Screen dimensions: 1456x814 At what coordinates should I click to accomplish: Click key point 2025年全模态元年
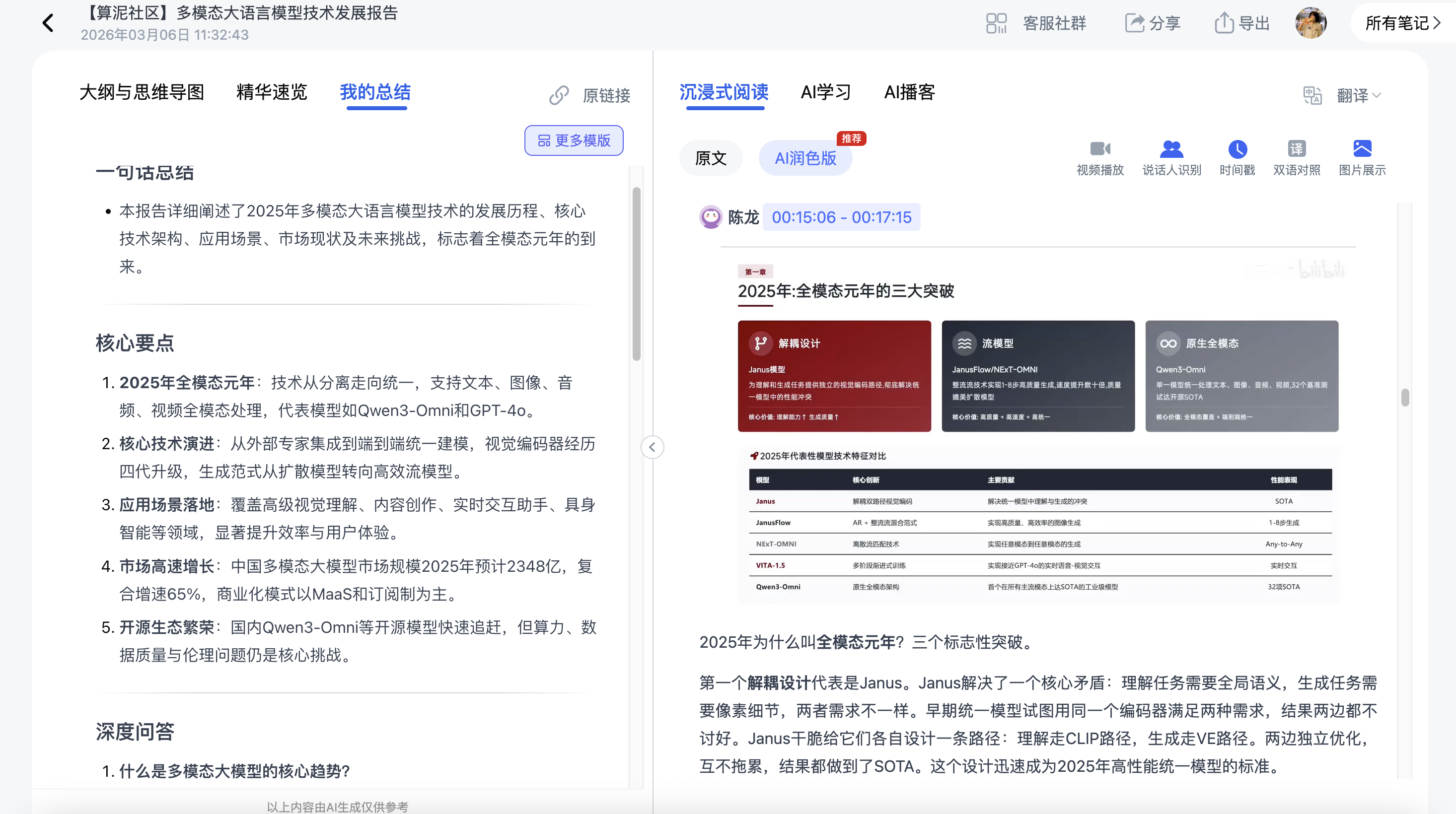tap(187, 382)
